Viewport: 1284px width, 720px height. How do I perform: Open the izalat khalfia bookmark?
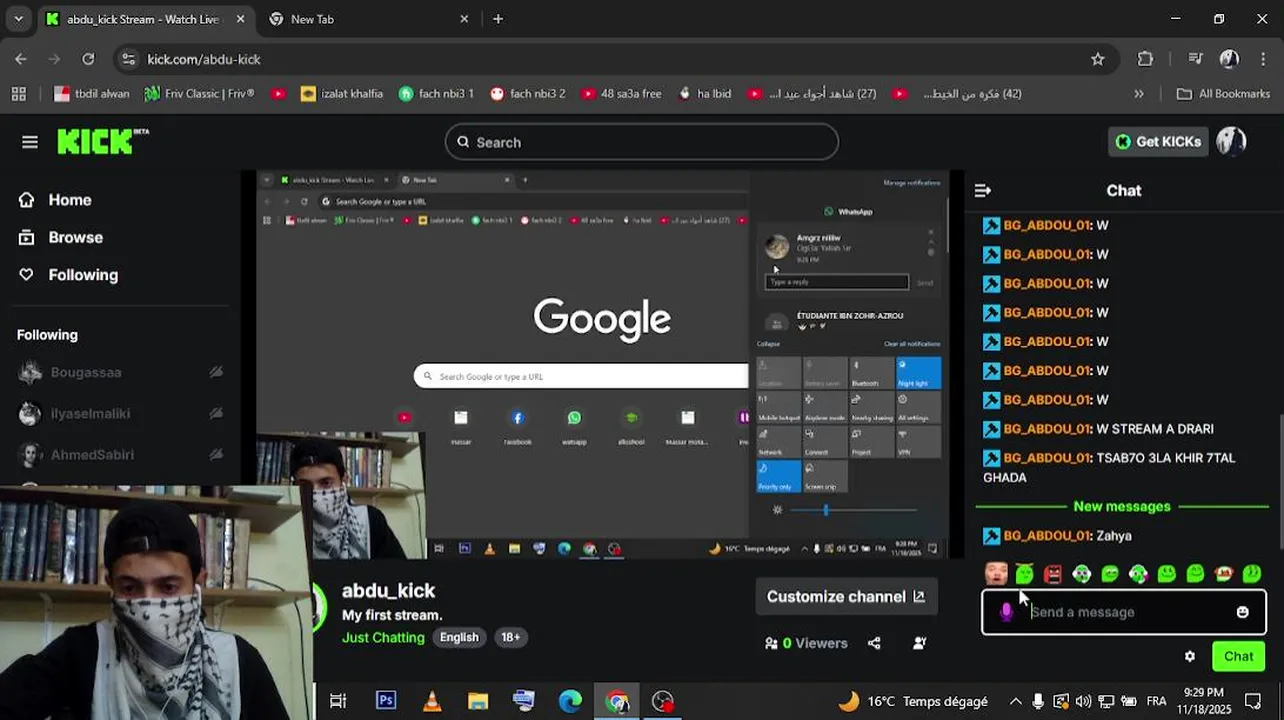click(341, 94)
